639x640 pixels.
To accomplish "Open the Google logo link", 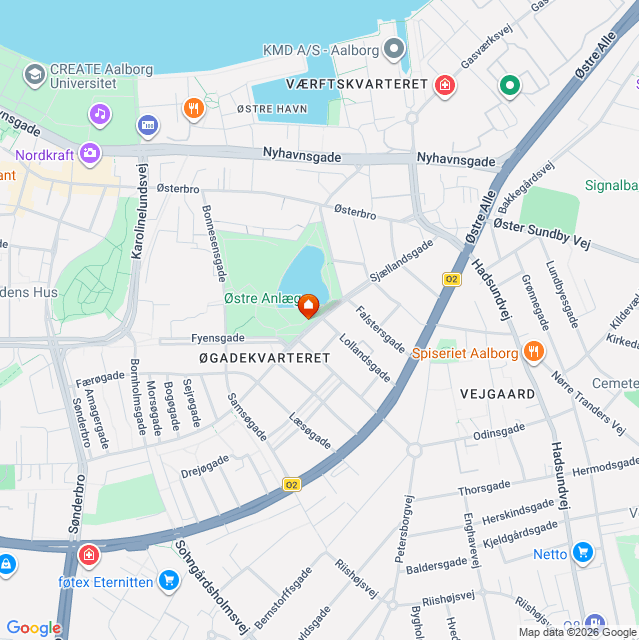I will click(33, 628).
